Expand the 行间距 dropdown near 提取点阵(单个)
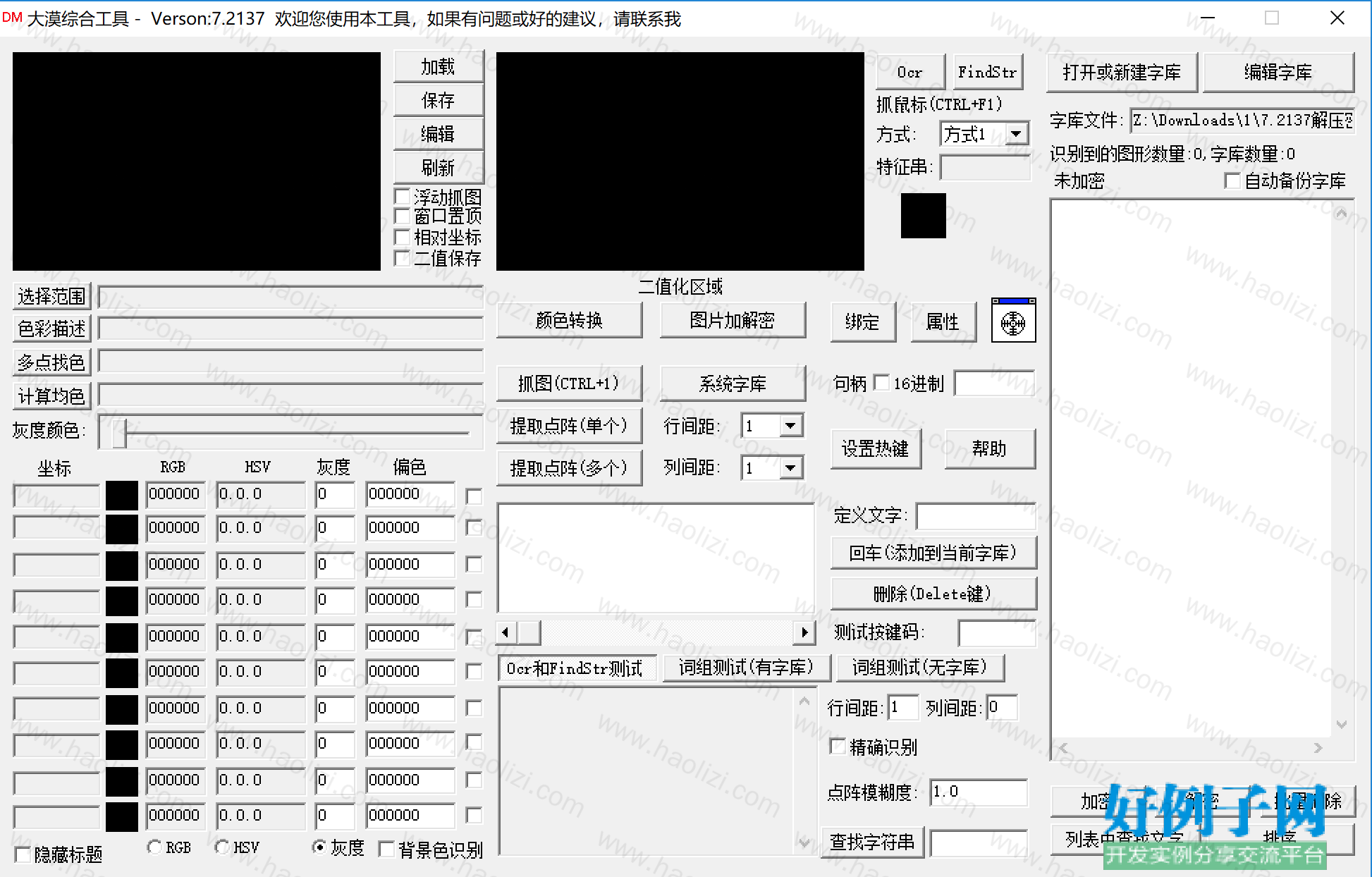 coord(790,426)
